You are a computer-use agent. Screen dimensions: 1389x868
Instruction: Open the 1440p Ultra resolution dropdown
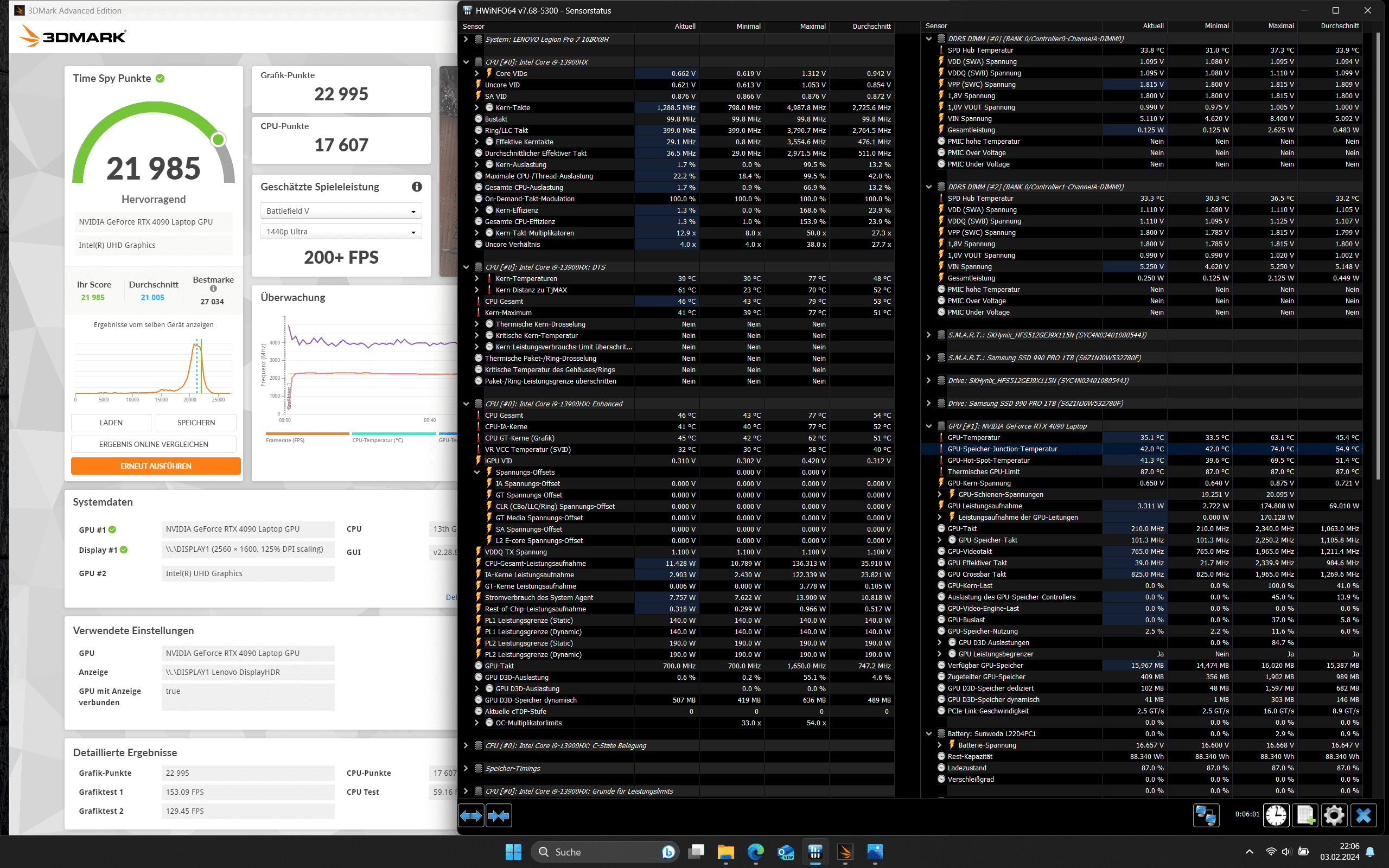(341, 231)
